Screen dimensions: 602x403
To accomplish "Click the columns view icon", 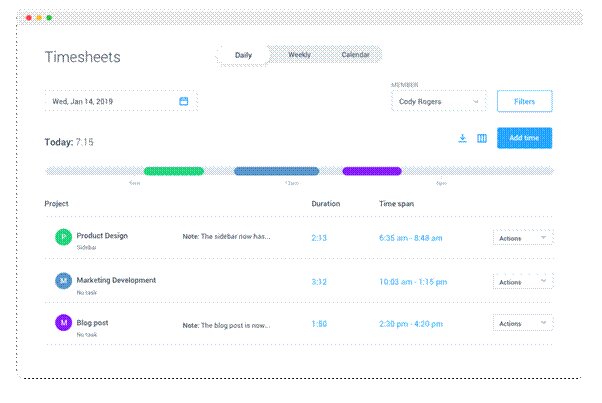I will (482, 138).
